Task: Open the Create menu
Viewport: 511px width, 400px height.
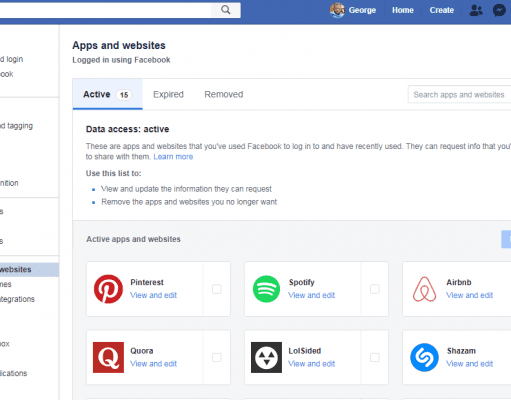Action: [x=442, y=10]
